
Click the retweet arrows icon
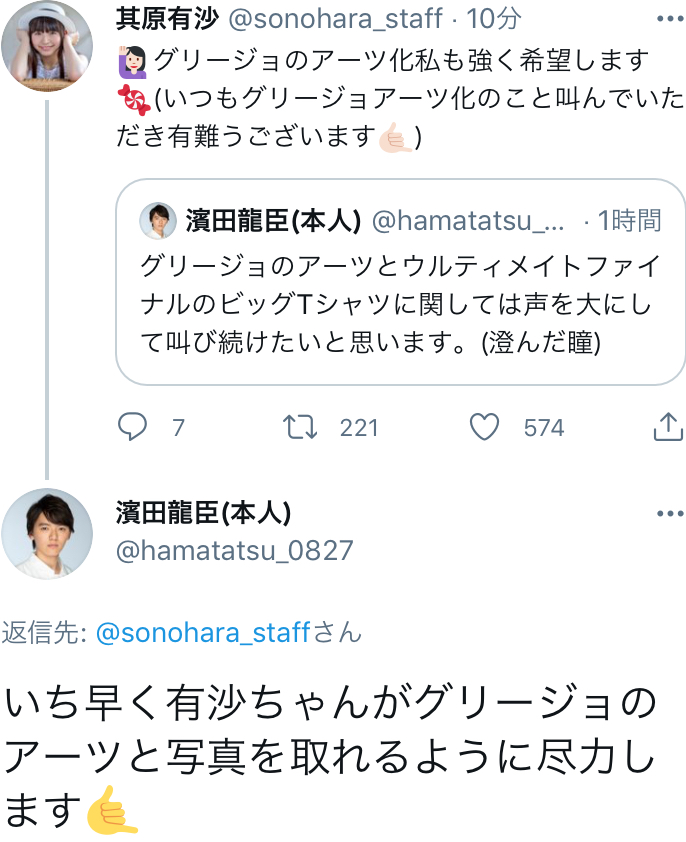[x=301, y=428]
